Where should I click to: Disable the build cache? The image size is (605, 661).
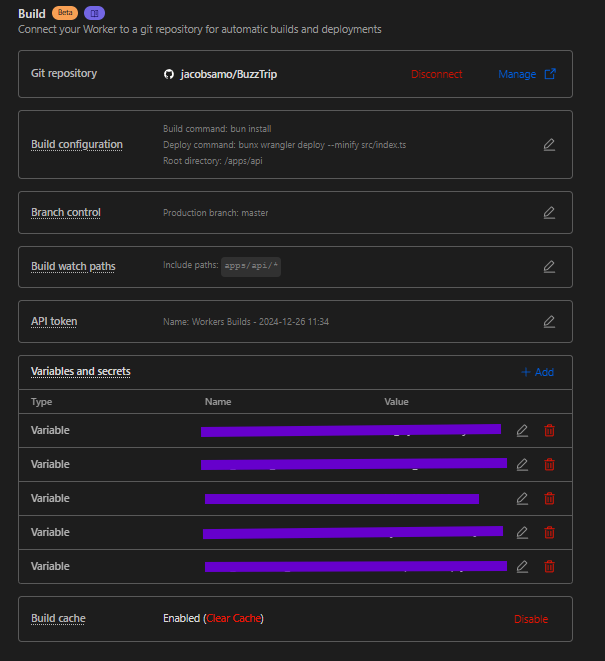531,619
